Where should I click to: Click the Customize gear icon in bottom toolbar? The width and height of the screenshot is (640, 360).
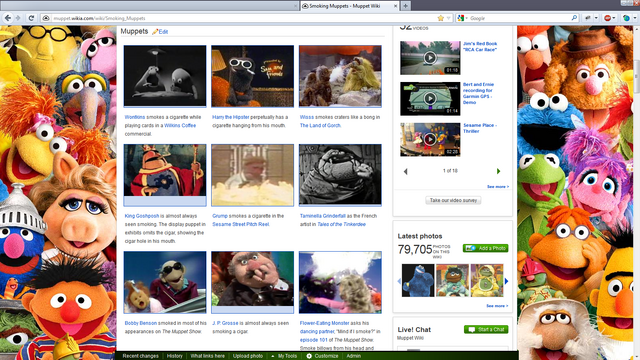309,356
